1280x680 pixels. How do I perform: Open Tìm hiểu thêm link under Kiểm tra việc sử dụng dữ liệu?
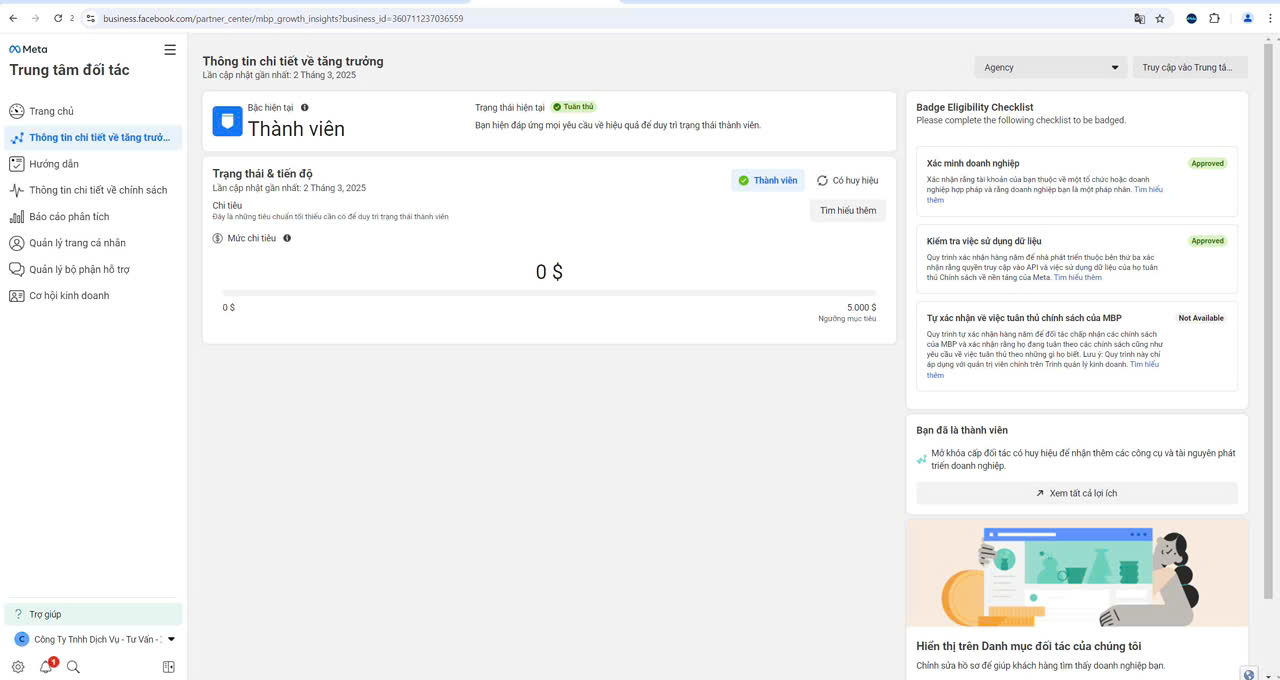1078,277
